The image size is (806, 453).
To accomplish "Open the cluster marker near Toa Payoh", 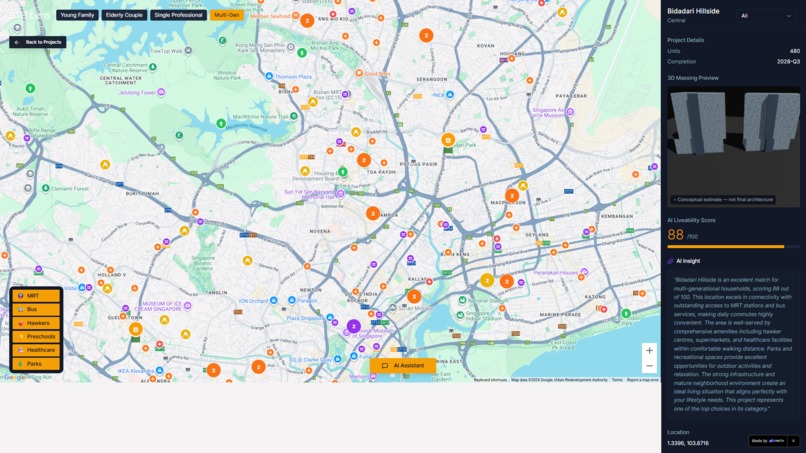I will [363, 160].
